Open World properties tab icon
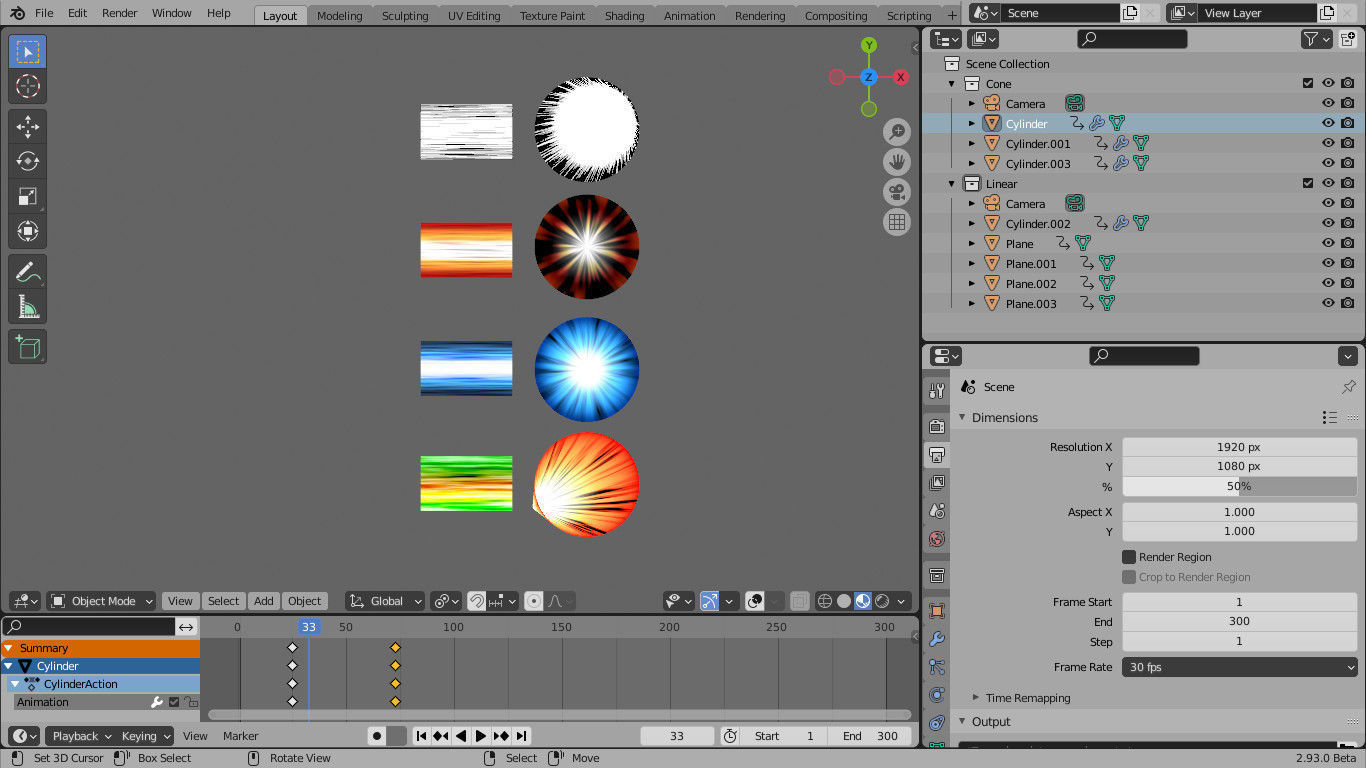1366x768 pixels. coord(937,538)
